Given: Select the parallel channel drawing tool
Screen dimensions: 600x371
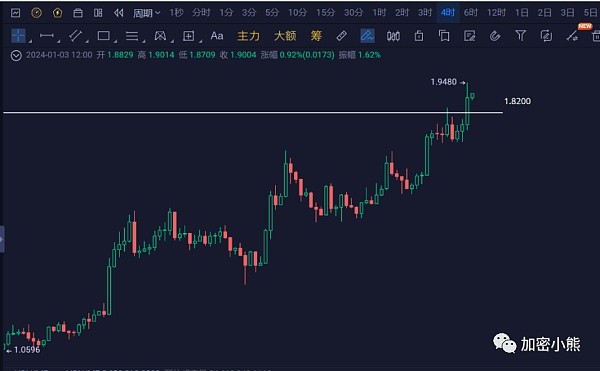Looking at the screenshot, I should tap(75, 36).
